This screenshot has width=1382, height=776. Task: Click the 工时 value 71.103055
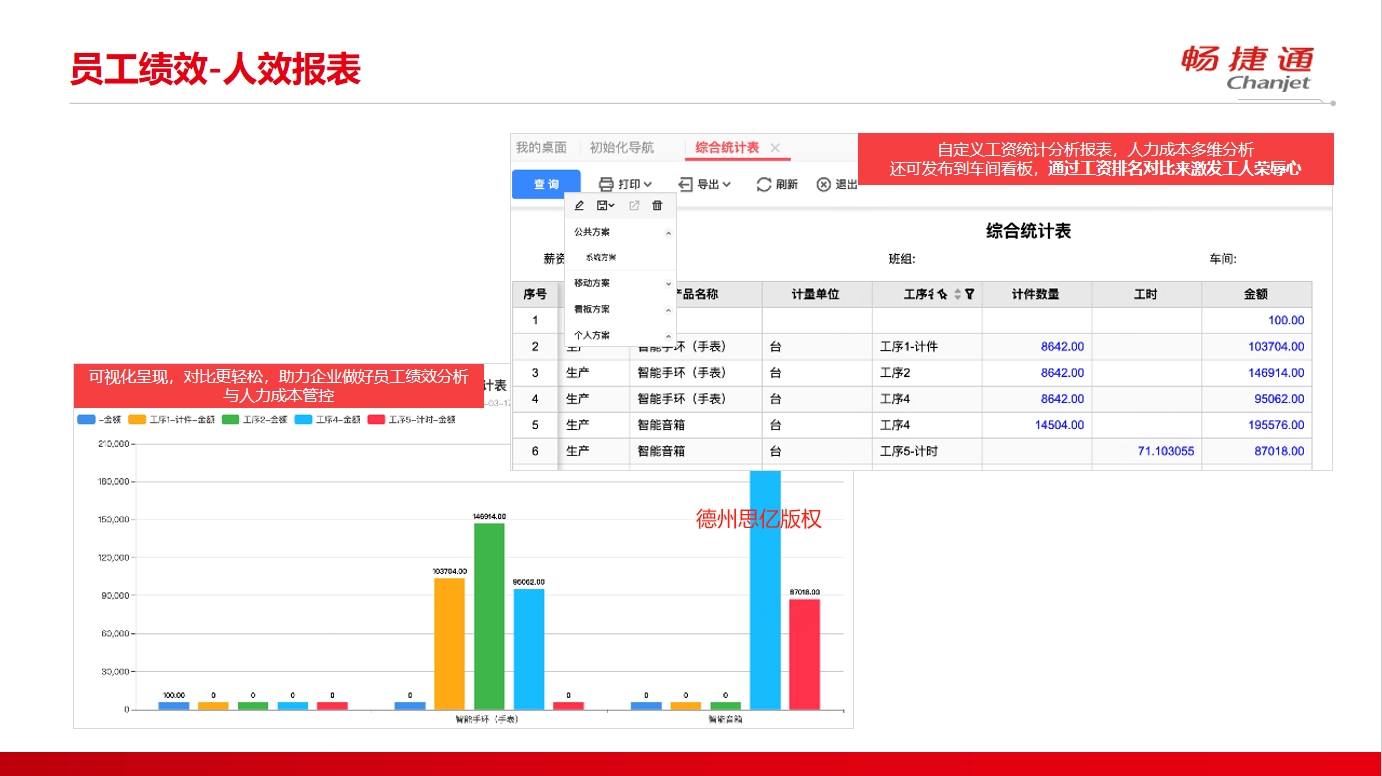pos(1166,451)
